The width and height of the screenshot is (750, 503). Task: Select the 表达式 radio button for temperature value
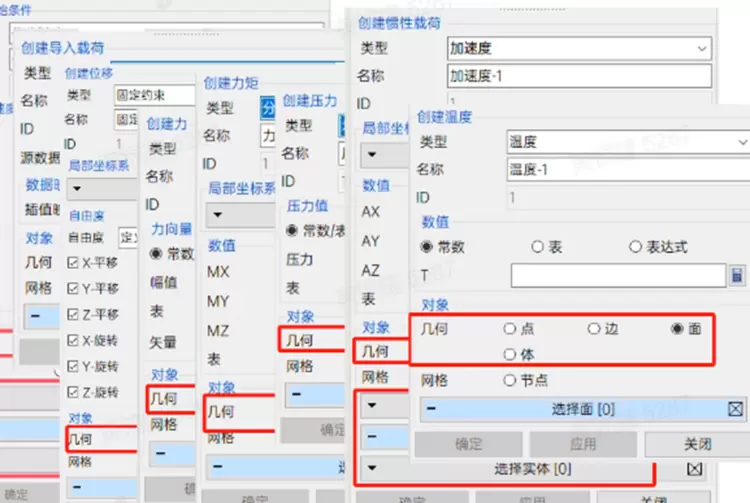pos(635,246)
